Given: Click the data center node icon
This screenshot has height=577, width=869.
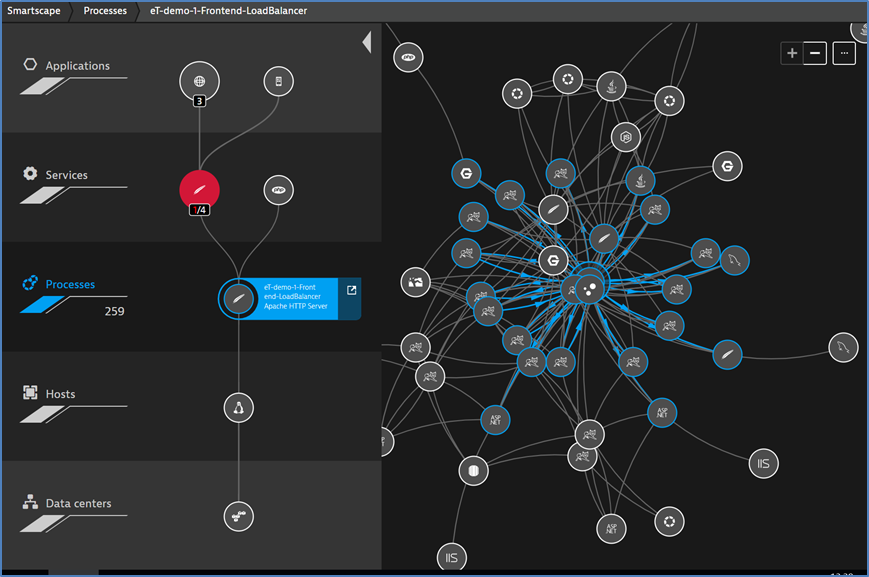Looking at the screenshot, I should (238, 516).
